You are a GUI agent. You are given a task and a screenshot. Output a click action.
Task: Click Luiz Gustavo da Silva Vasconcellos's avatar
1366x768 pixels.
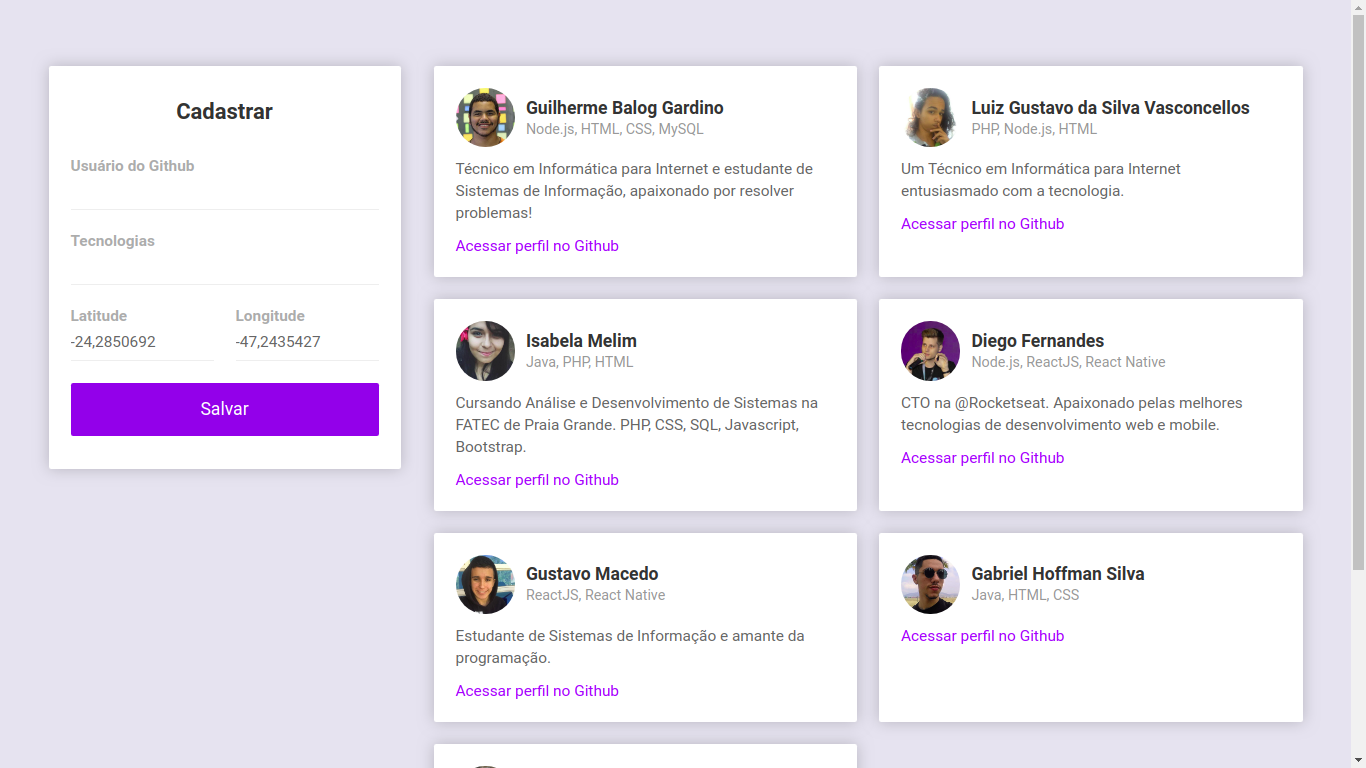pyautogui.click(x=930, y=117)
